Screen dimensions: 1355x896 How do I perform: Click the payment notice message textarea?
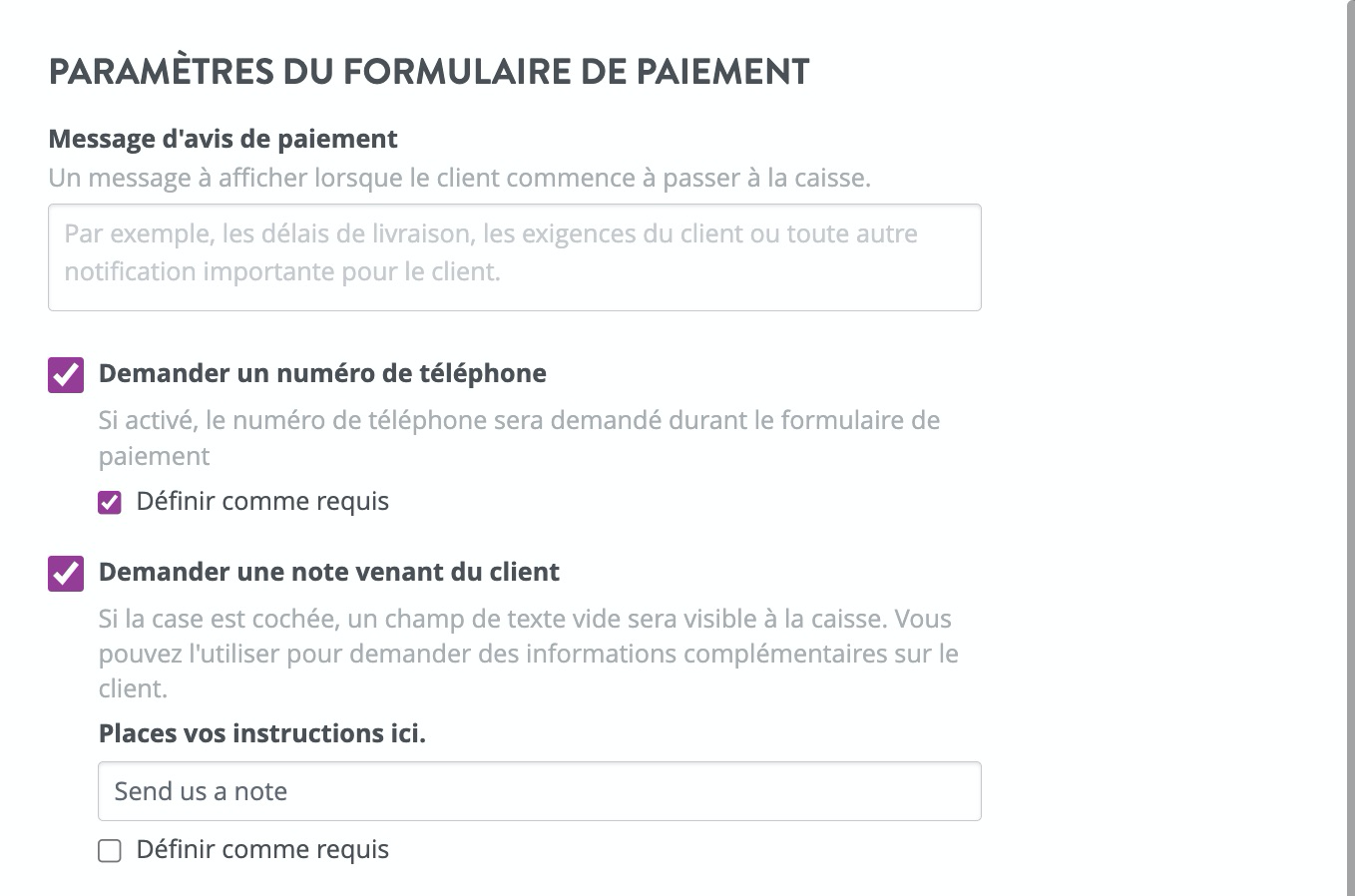click(x=514, y=256)
